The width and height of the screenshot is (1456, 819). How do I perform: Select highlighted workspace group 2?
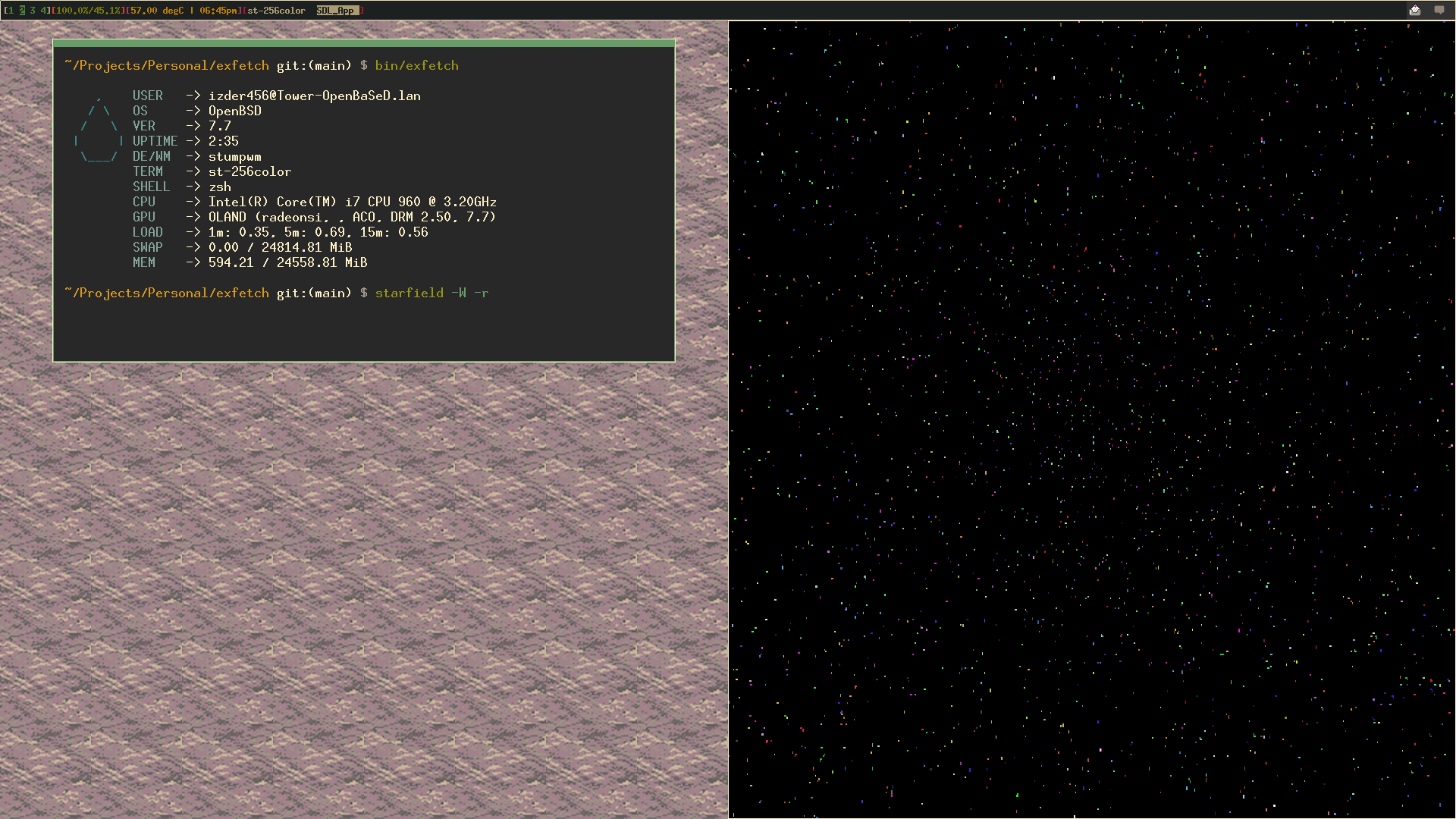22,11
